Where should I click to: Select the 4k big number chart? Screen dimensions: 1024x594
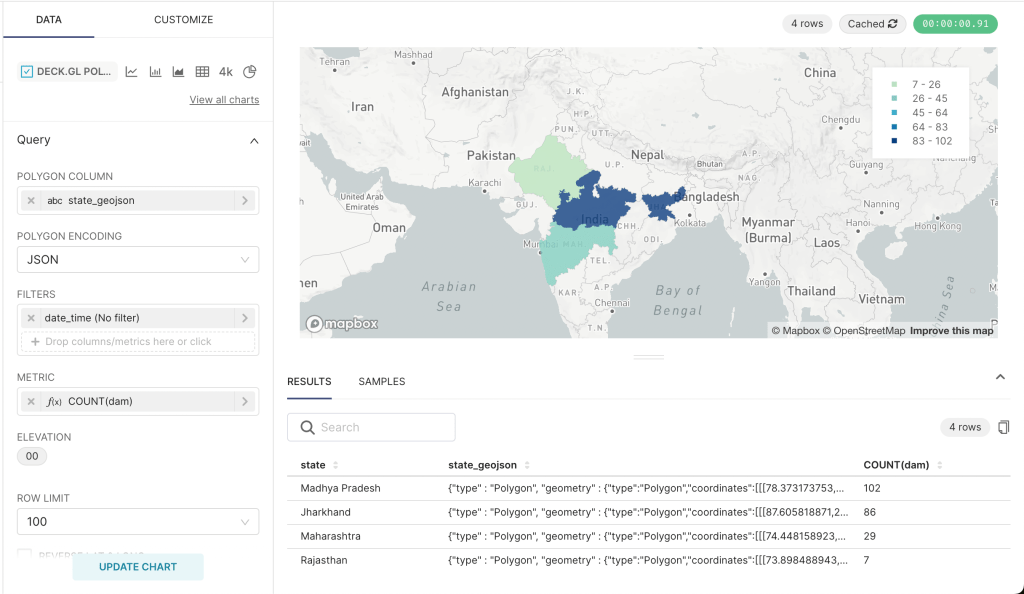(x=226, y=72)
